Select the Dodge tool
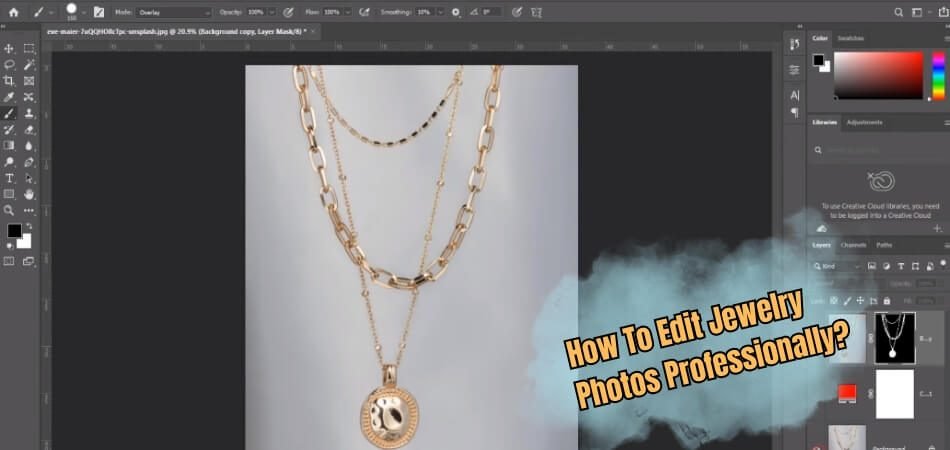The height and width of the screenshot is (450, 950). pos(9,162)
